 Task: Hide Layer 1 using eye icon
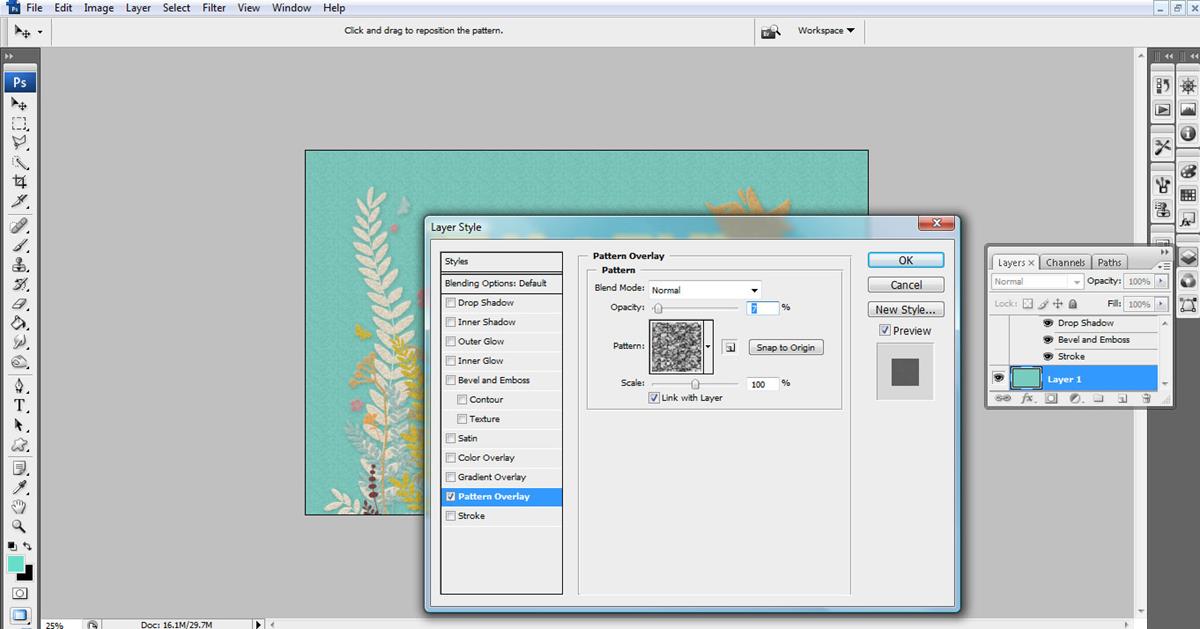(997, 379)
